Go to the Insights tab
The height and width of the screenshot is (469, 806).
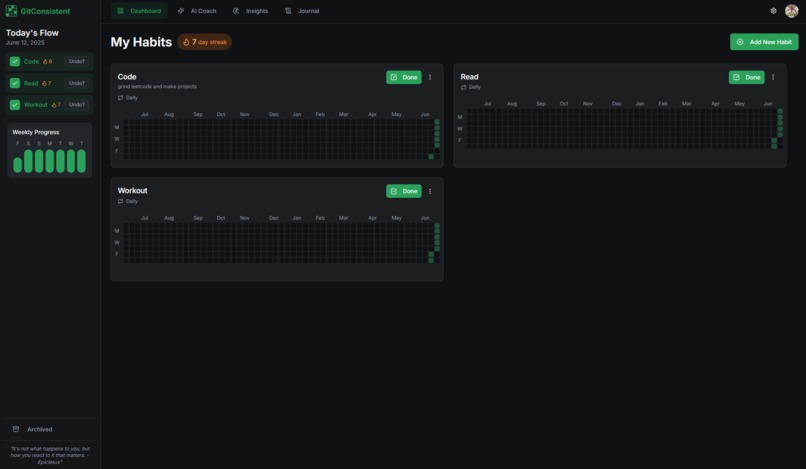pyautogui.click(x=250, y=11)
